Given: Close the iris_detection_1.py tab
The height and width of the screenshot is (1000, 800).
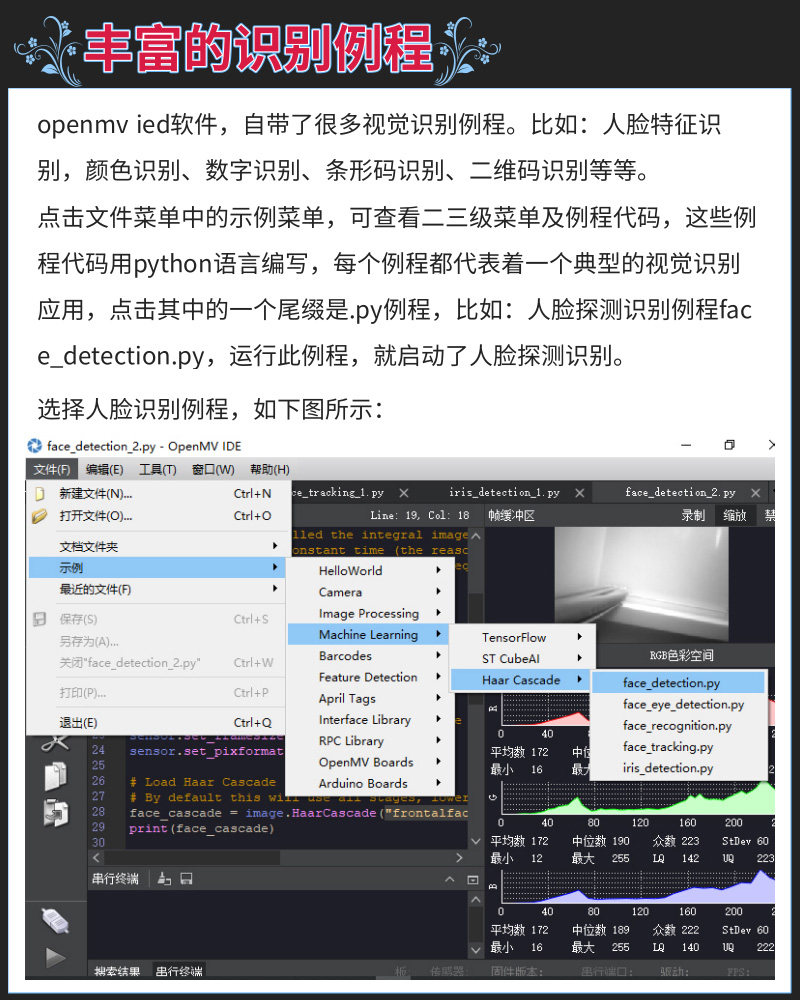Looking at the screenshot, I should point(579,493).
